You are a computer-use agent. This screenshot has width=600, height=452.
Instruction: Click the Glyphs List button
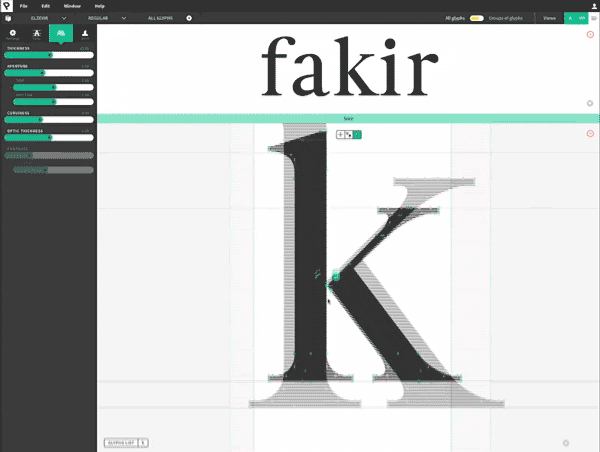pyautogui.click(x=119, y=441)
